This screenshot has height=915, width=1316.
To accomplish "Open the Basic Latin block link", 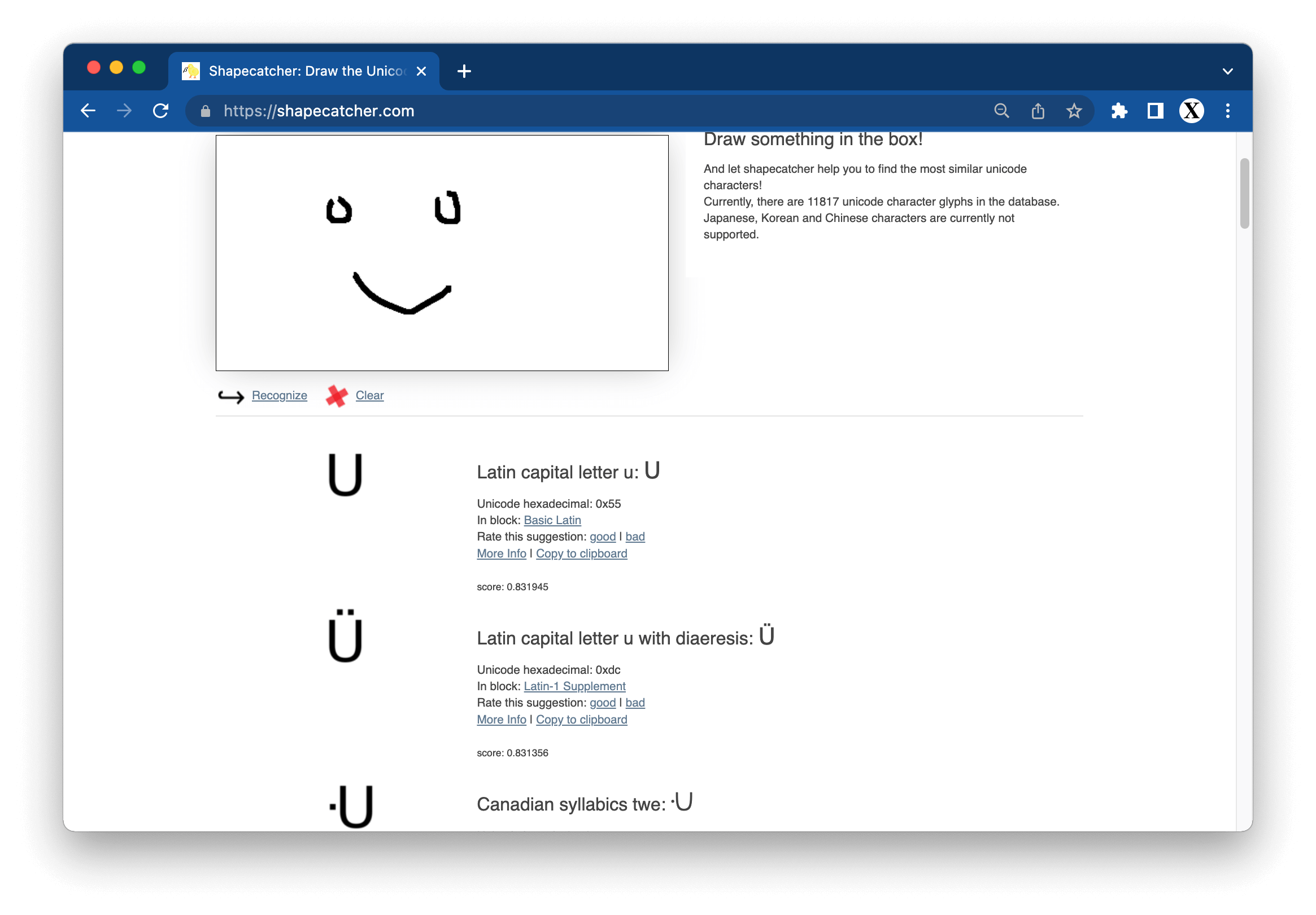I will click(x=552, y=520).
